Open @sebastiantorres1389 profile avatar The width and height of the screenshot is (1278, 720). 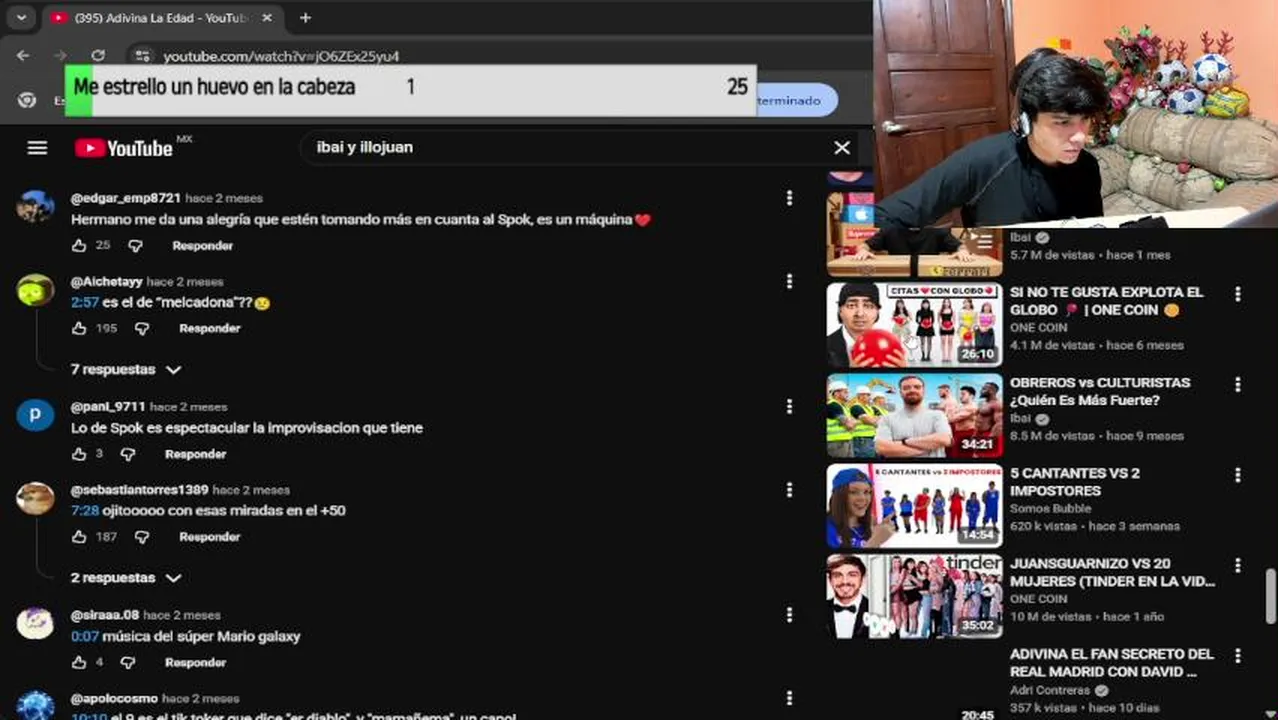[x=35, y=497]
